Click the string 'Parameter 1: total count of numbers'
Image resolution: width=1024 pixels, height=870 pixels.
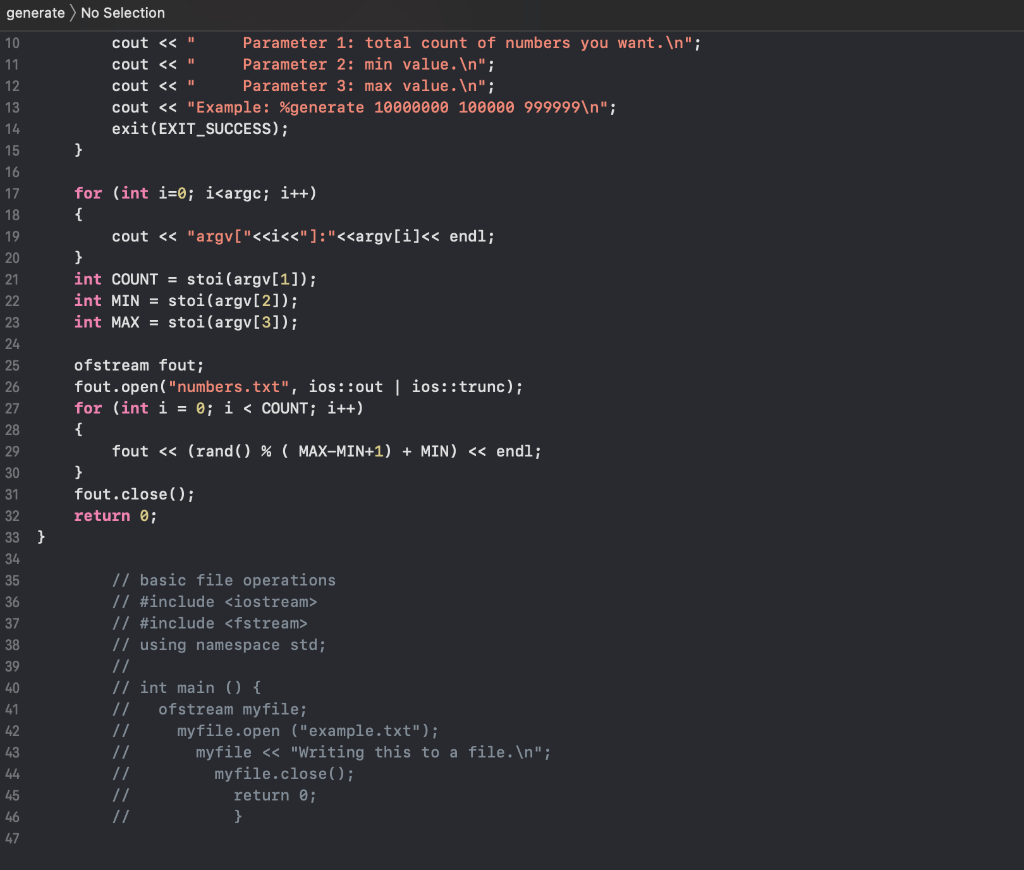tap(406, 43)
